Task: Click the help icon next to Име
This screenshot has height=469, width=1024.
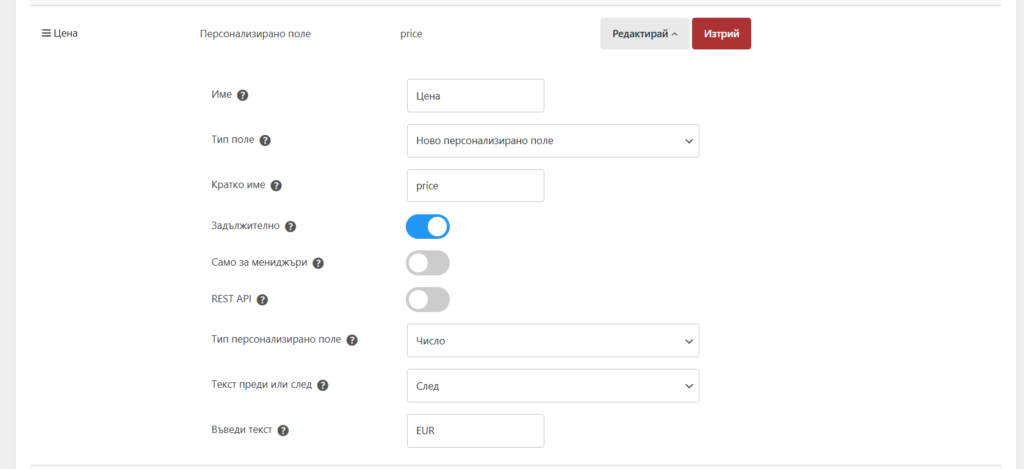Action: tap(242, 95)
